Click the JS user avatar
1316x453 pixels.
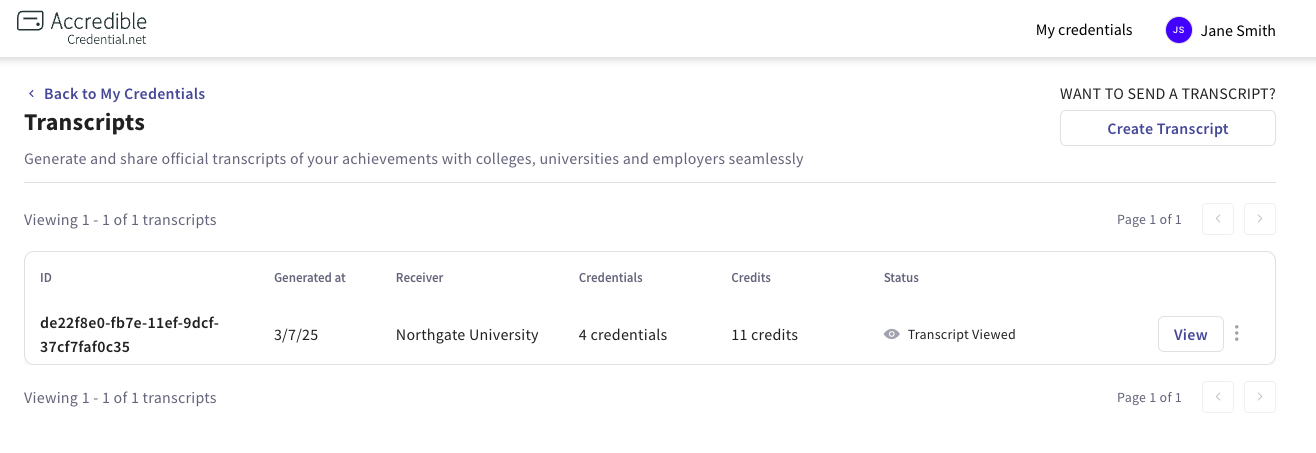[x=1179, y=30]
